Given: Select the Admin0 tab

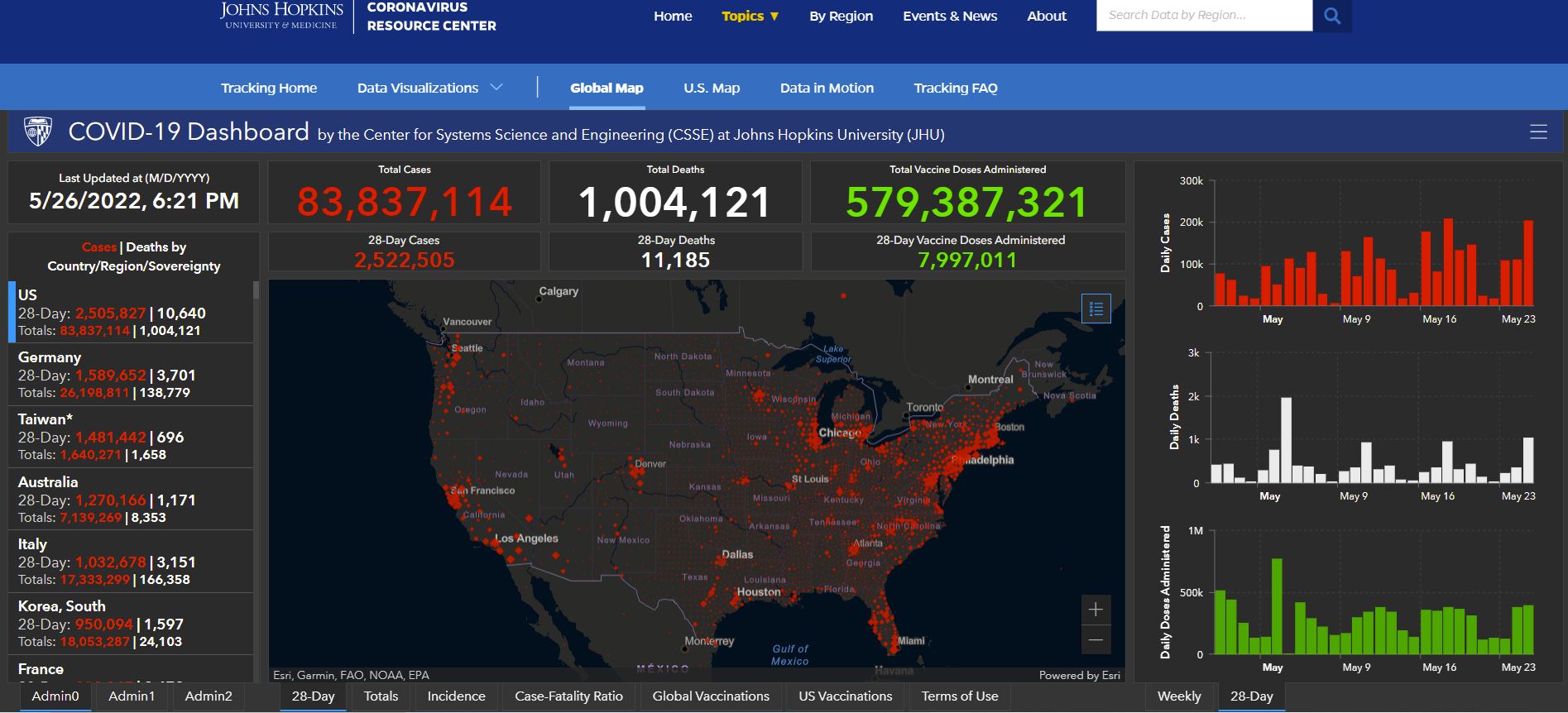Looking at the screenshot, I should tap(55, 696).
